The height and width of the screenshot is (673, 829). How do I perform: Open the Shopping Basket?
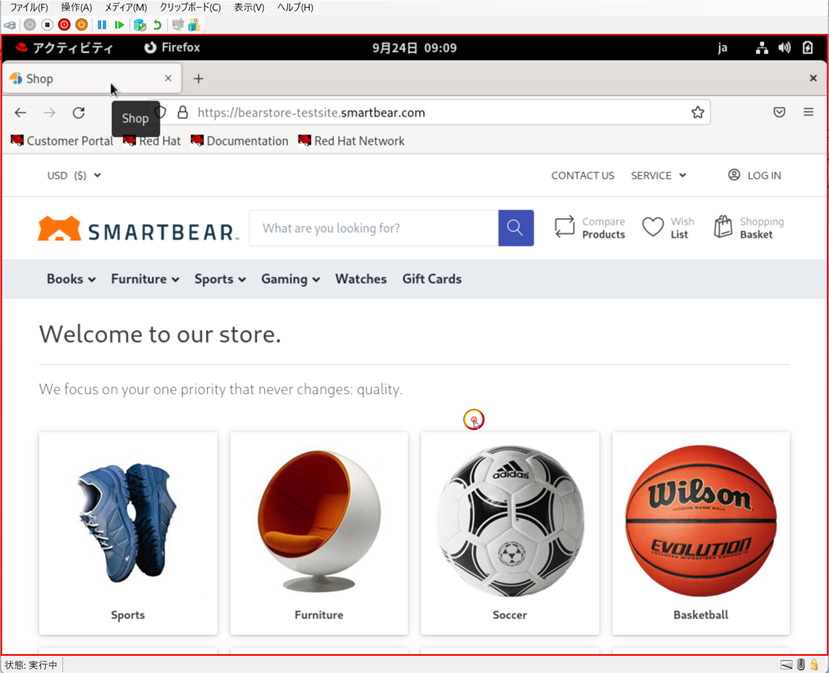[748, 228]
